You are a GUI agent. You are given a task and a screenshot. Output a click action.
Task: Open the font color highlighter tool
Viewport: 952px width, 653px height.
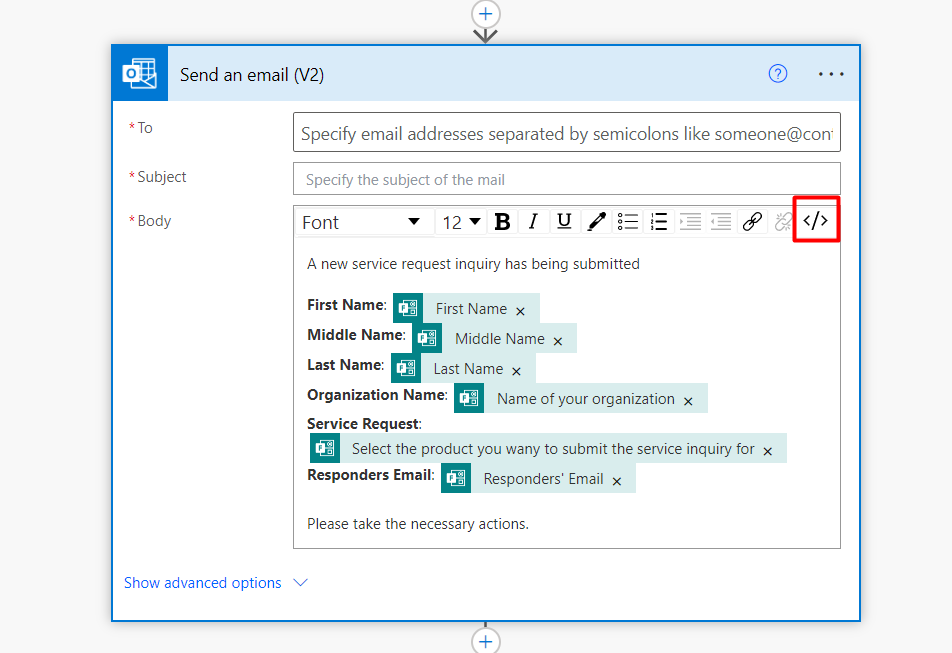[x=596, y=222]
